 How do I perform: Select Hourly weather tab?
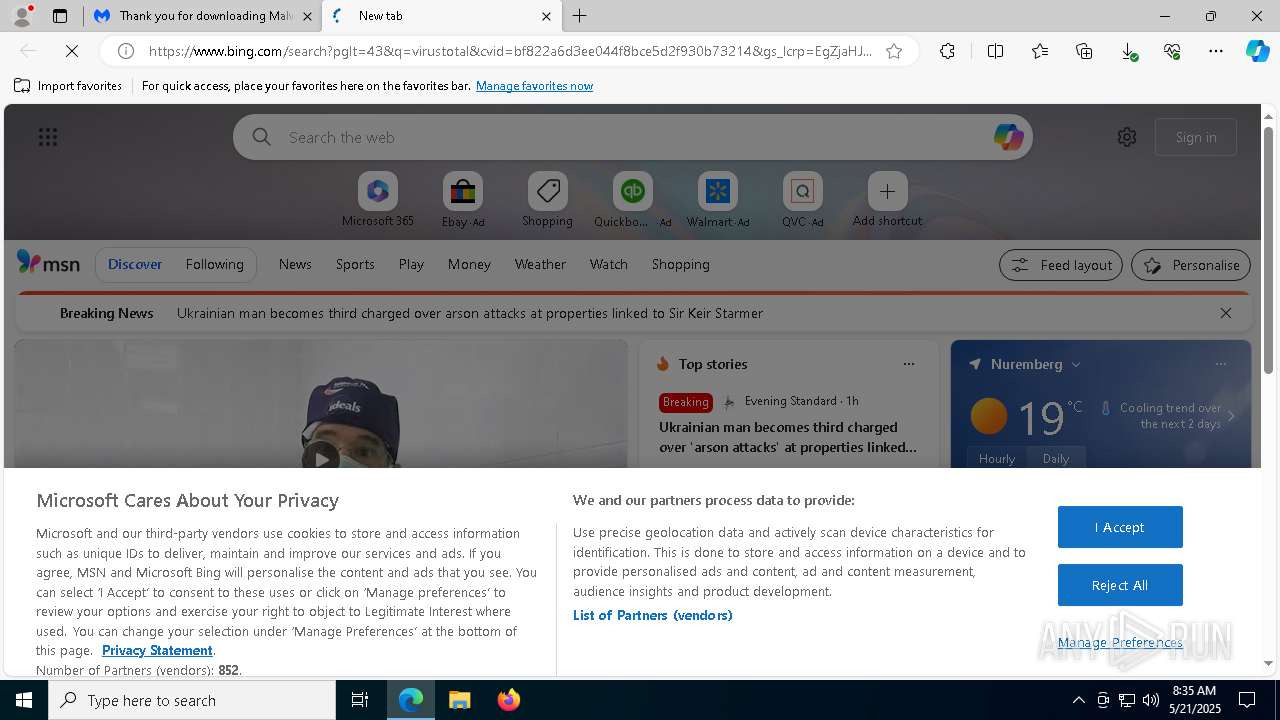(997, 458)
